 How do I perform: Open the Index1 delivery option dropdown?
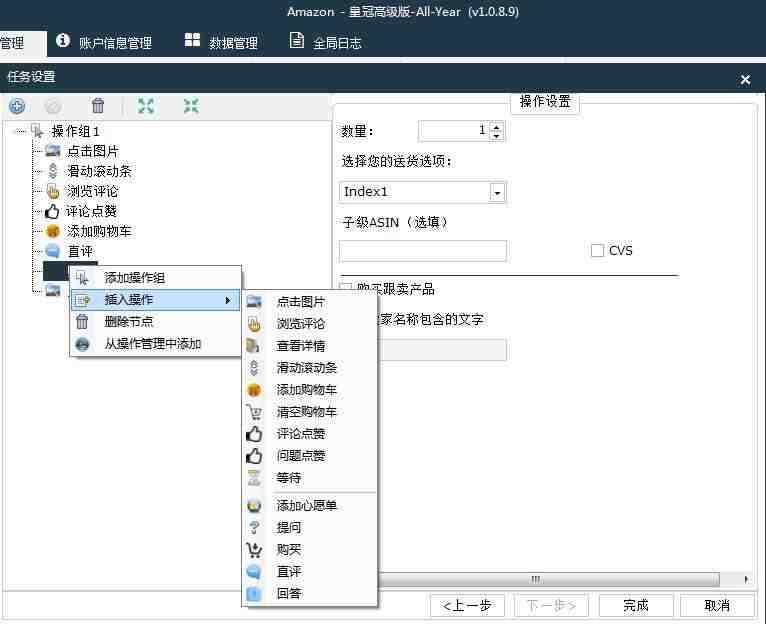pos(497,192)
